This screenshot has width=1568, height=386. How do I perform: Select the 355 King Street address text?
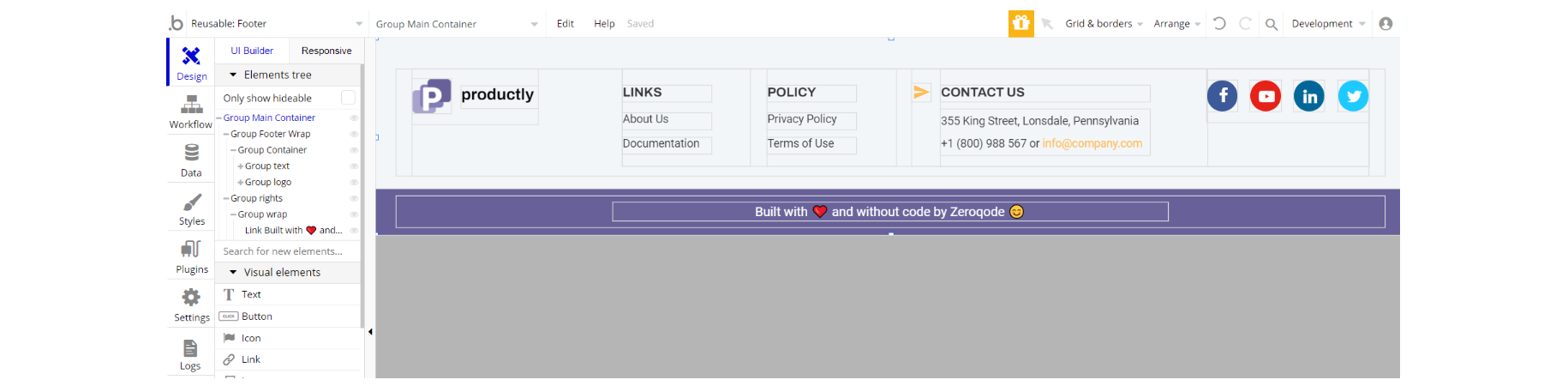1039,121
